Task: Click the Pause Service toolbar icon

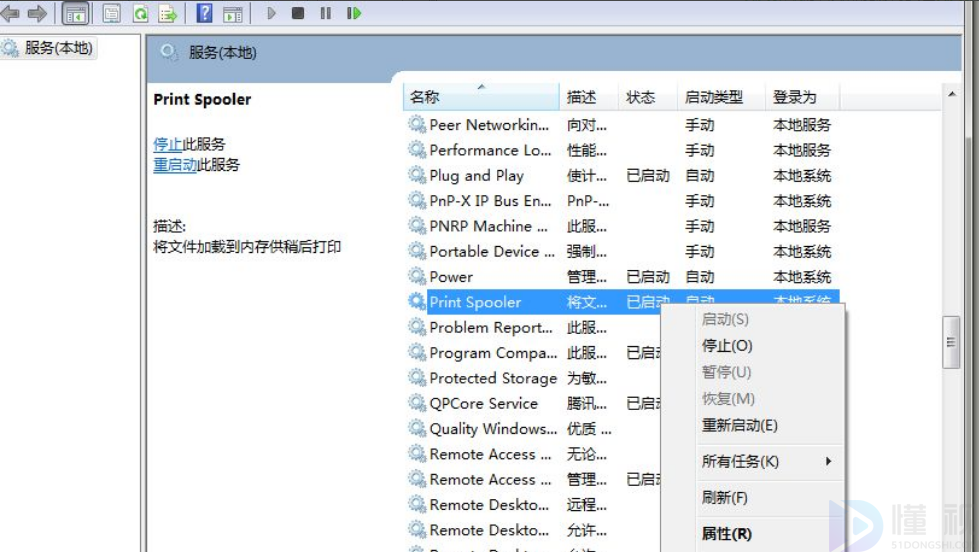Action: click(325, 12)
